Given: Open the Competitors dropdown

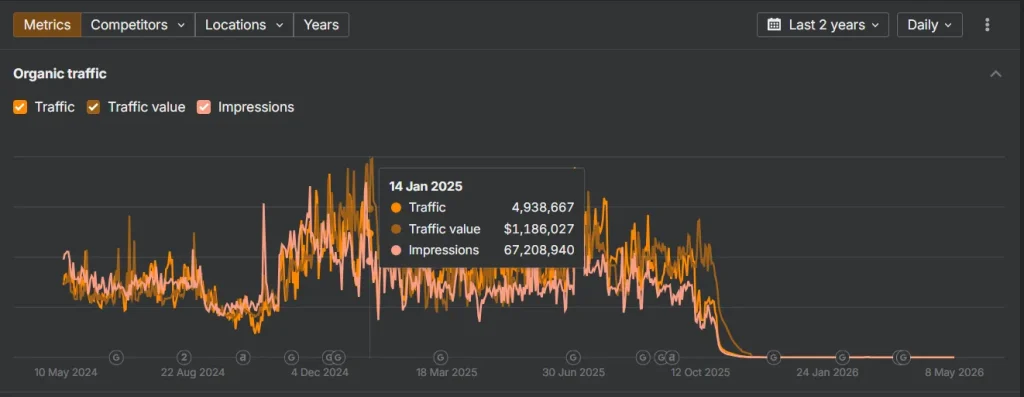Looking at the screenshot, I should (138, 25).
